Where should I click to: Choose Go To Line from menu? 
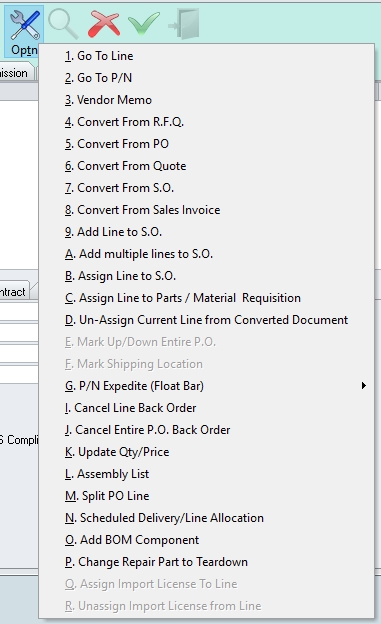pos(206,56)
